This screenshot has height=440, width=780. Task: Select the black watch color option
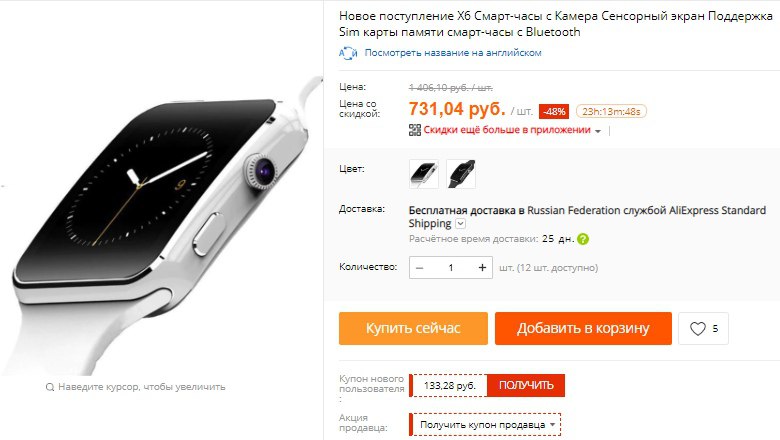[x=461, y=174]
